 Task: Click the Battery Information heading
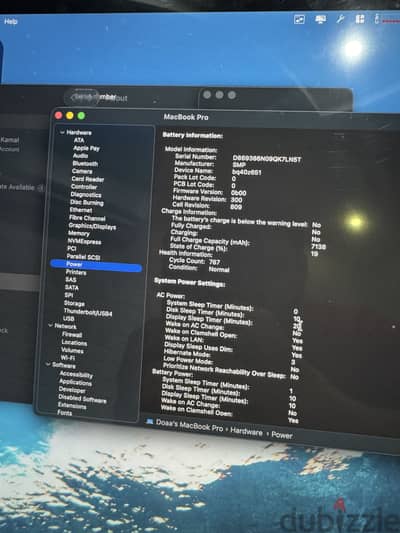coord(192,135)
